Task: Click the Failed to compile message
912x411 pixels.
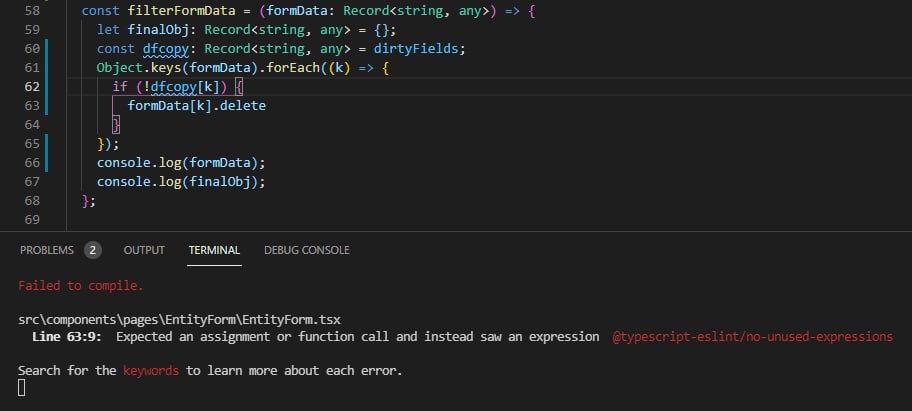Action: coord(81,286)
